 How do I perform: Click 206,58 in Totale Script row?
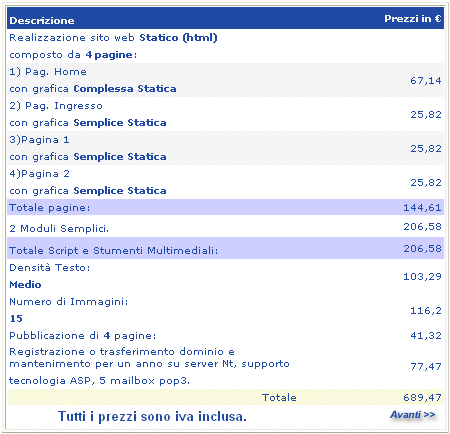422,249
